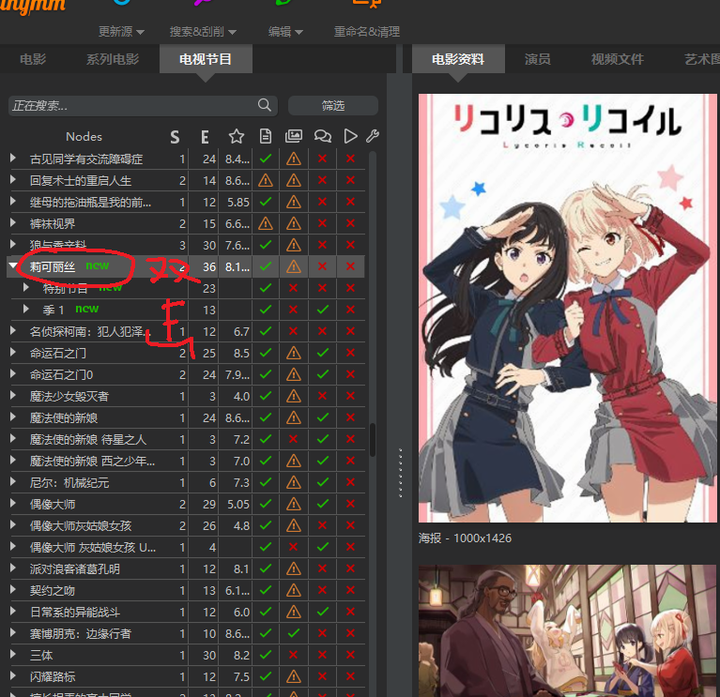Sort by the images column icon
This screenshot has width=720, height=697.
coord(294,136)
